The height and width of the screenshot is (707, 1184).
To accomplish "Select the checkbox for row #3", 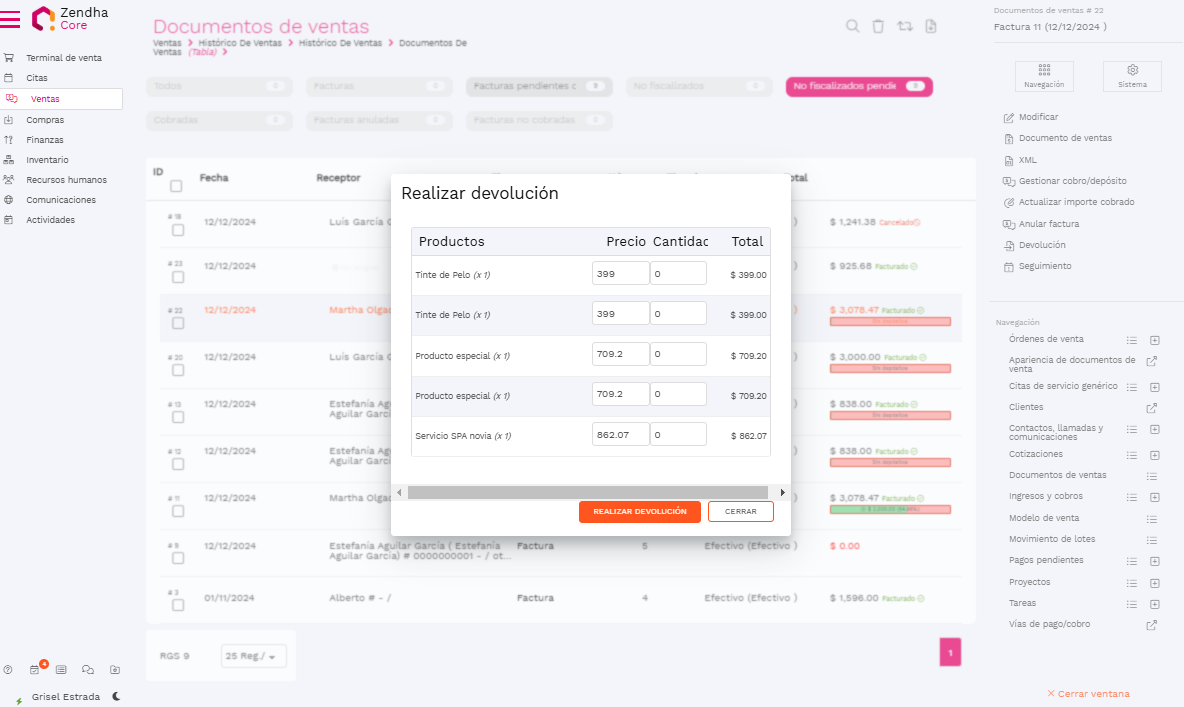I will [178, 605].
